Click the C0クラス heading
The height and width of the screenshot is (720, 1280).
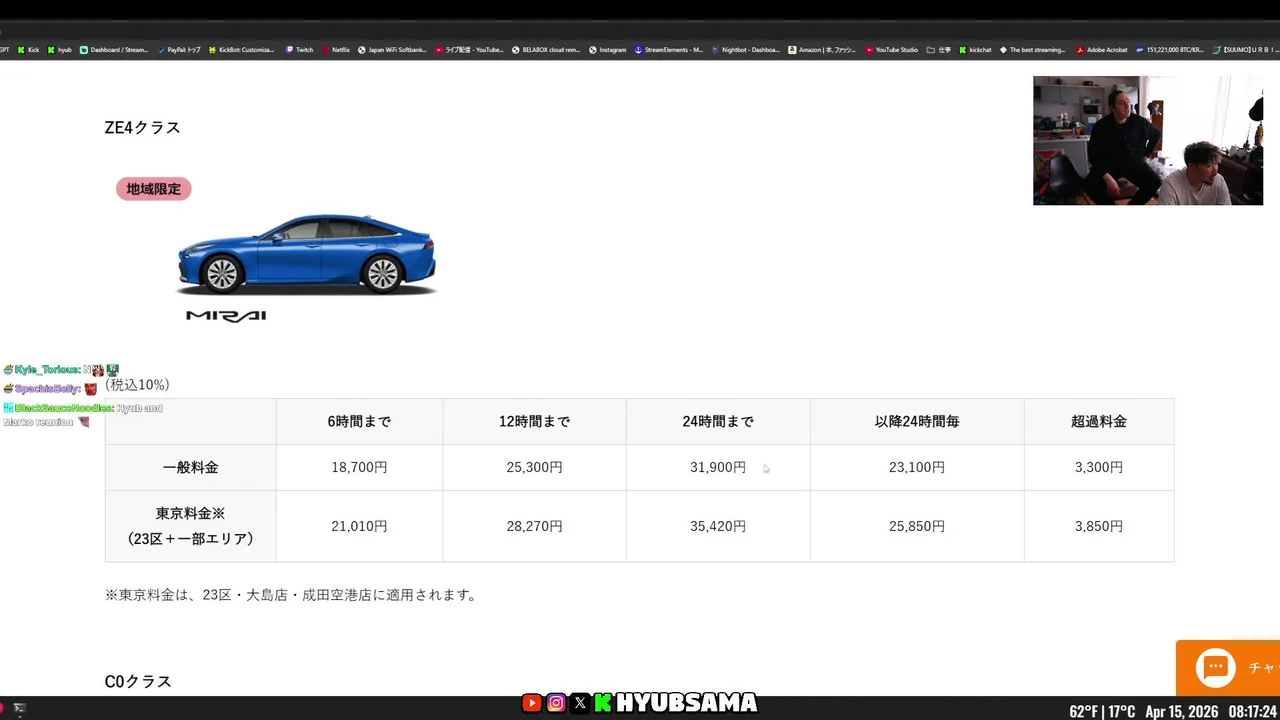point(138,681)
